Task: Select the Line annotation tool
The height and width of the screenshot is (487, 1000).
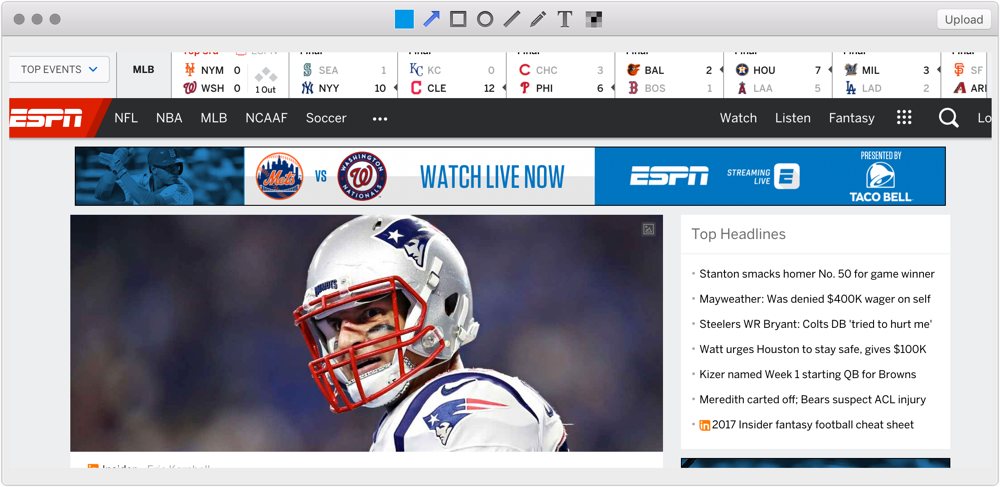Action: (511, 19)
